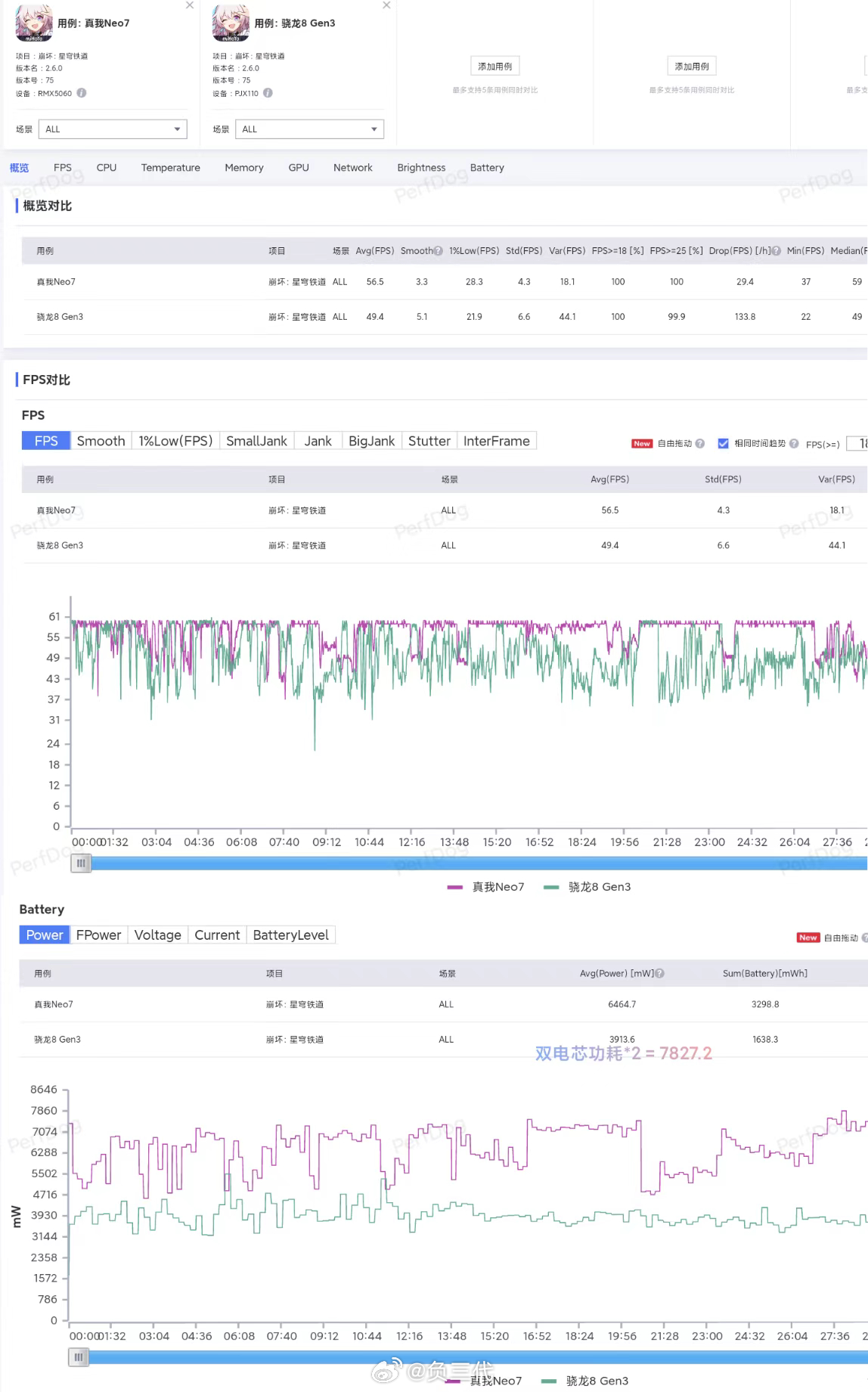This screenshot has width=868, height=1392.
Task: Select the 1%Low(FPS) chart metric
Action: click(175, 441)
